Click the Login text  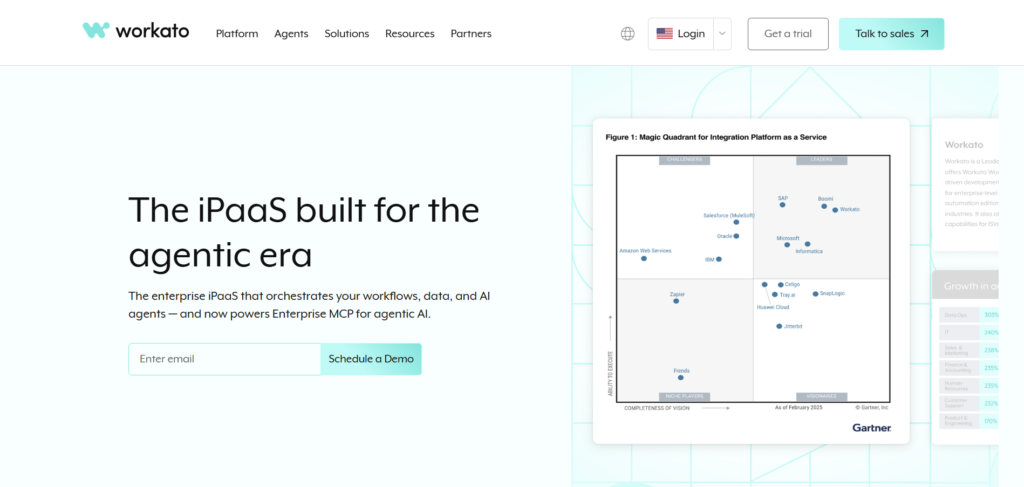point(691,33)
